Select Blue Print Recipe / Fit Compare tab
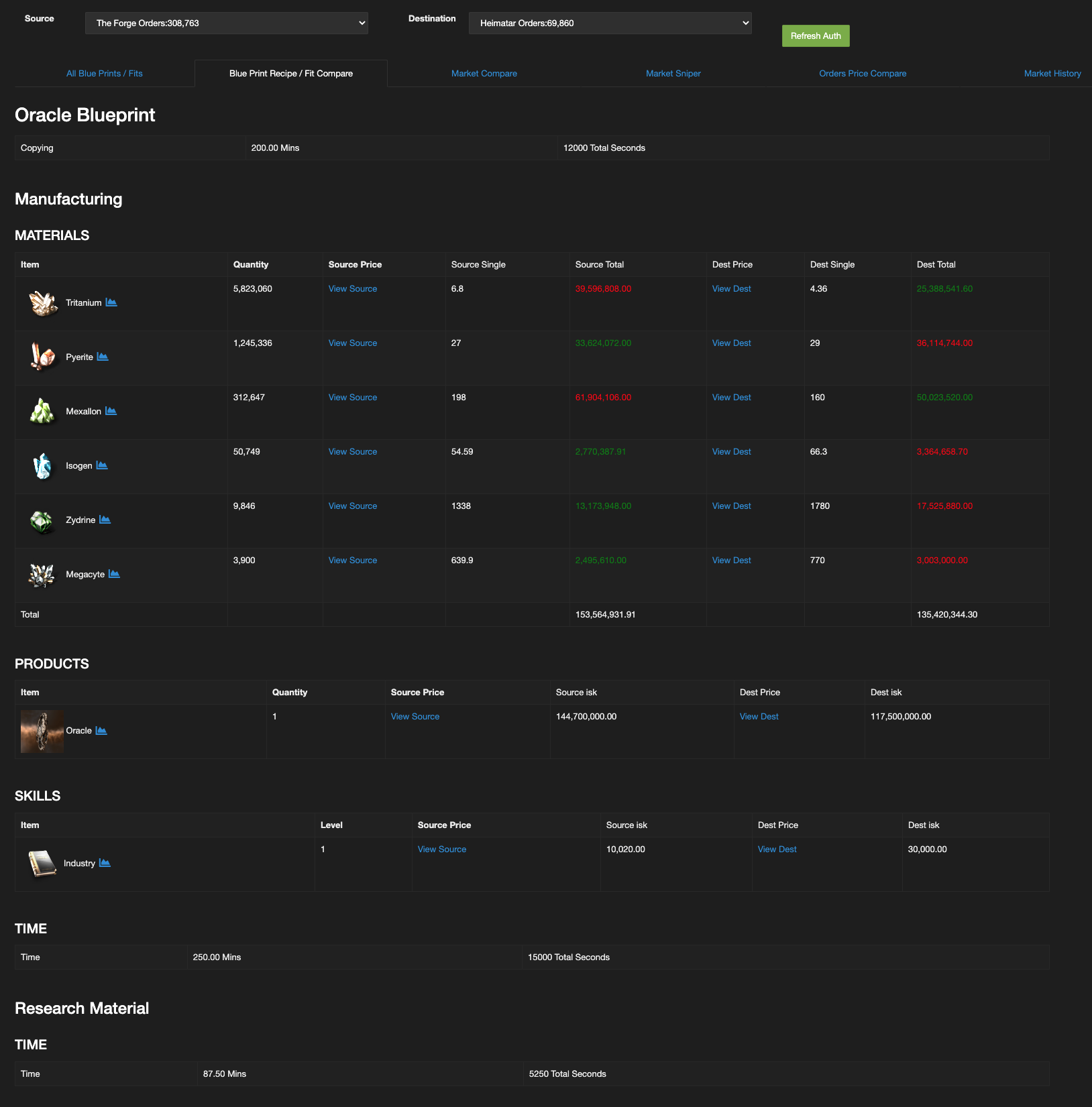Image resolution: width=1092 pixels, height=1107 pixels. coord(291,74)
